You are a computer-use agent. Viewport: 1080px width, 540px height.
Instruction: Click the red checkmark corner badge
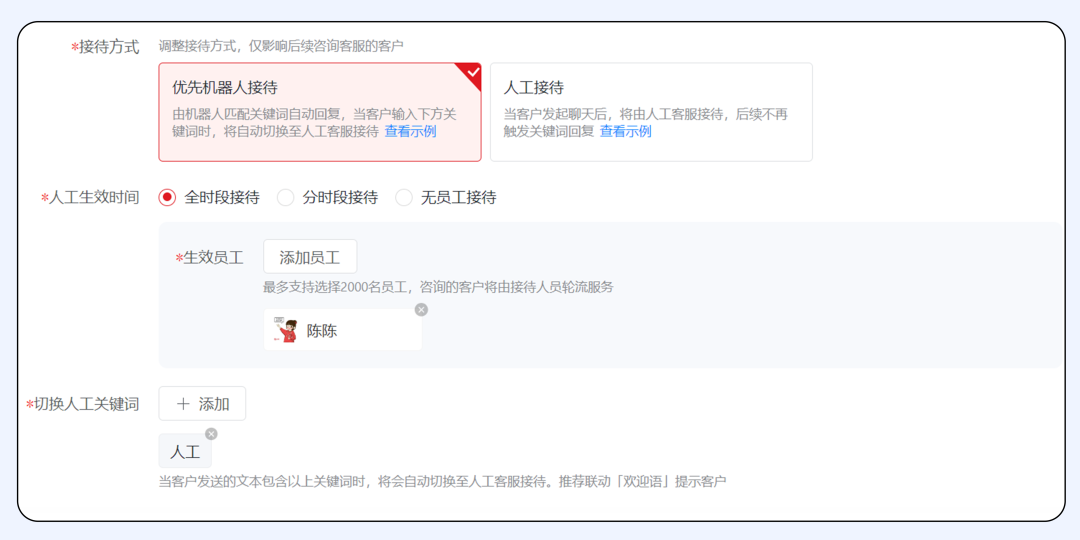pyautogui.click(x=470, y=73)
